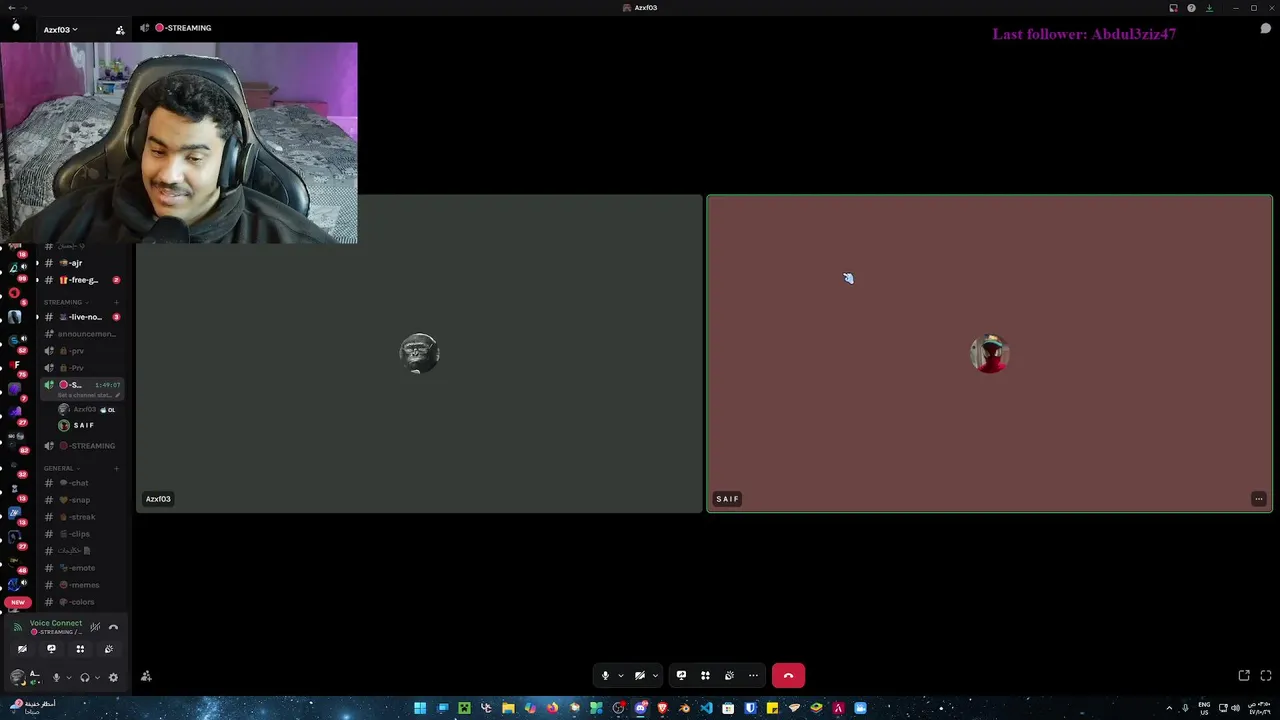The height and width of the screenshot is (720, 1280).
Task: Show chat panel icon at top right
Action: tap(1265, 29)
